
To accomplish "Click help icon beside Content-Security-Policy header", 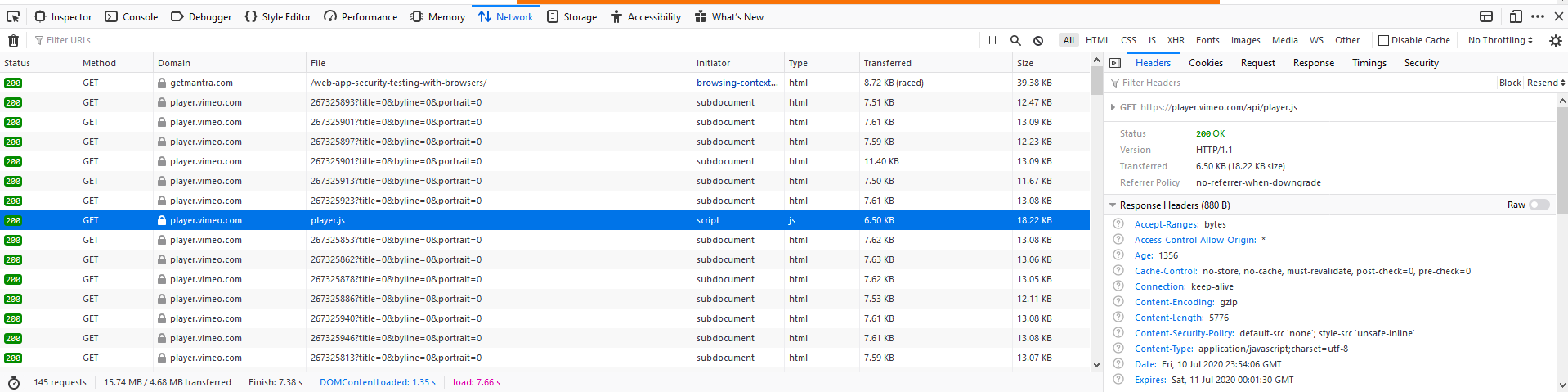I will pos(1118,333).
